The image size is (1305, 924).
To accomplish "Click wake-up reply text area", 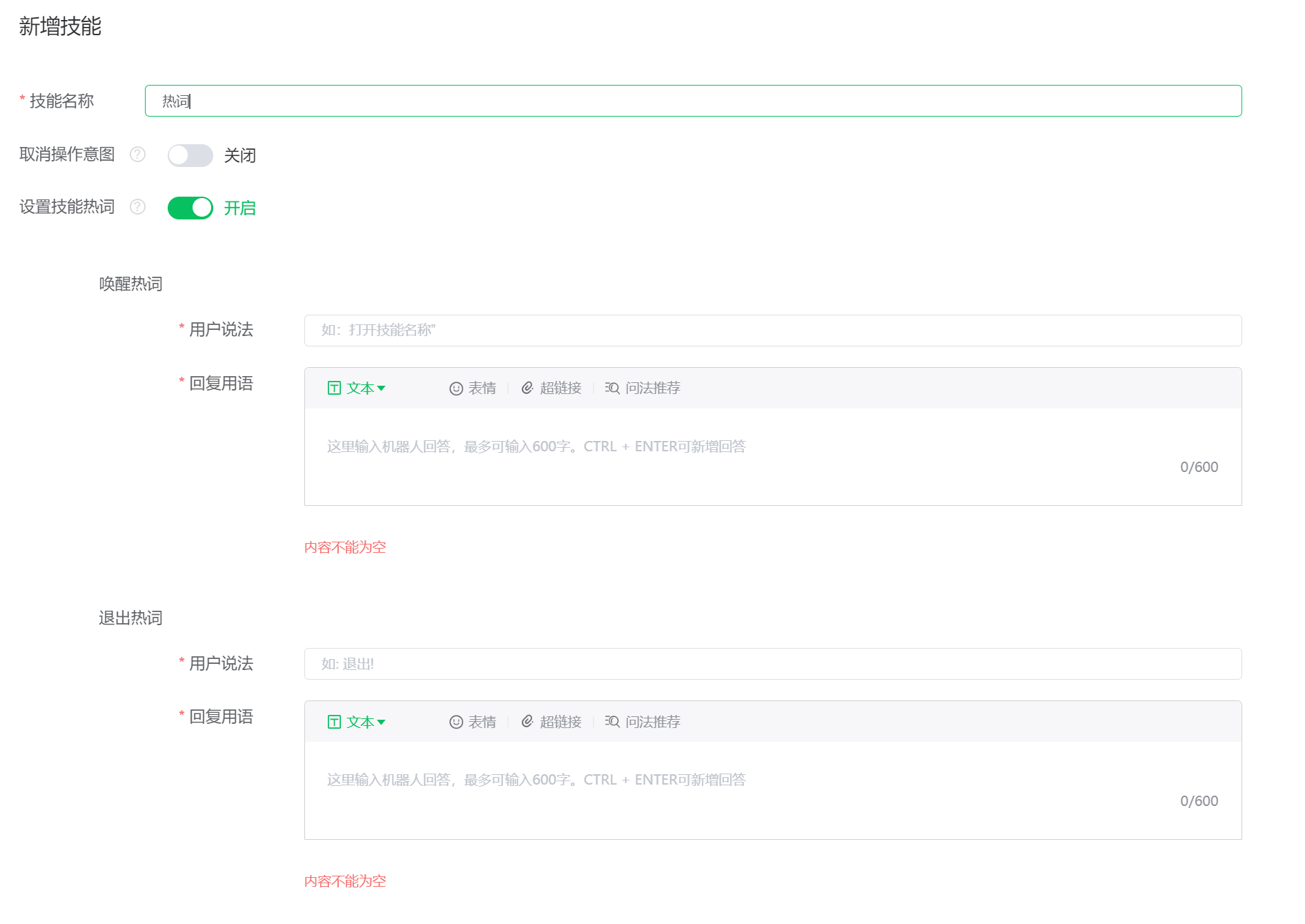I will pyautogui.click(x=772, y=457).
